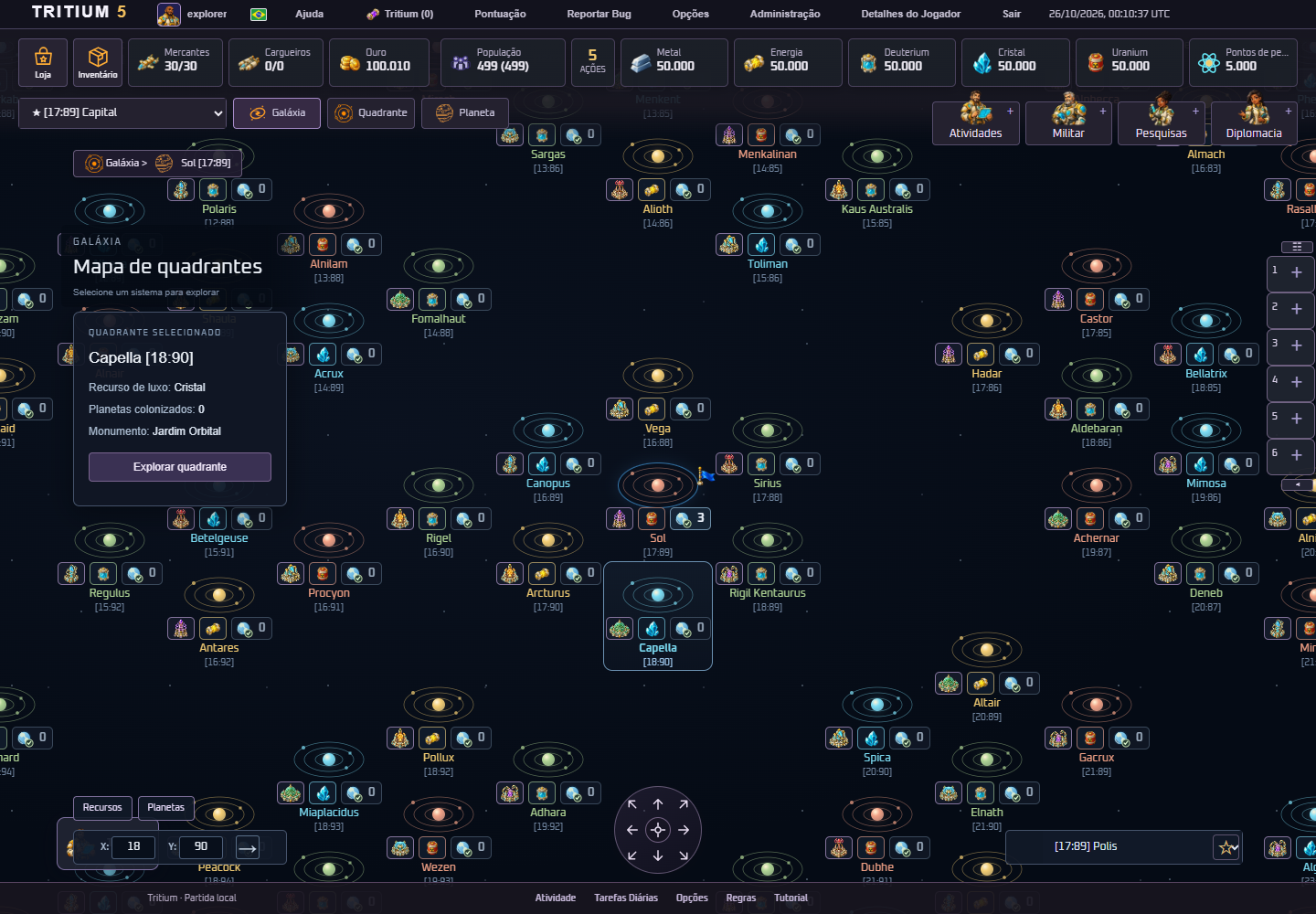Open the Pontuação menu
Viewport: 1316px width, 914px height.
[x=500, y=14]
